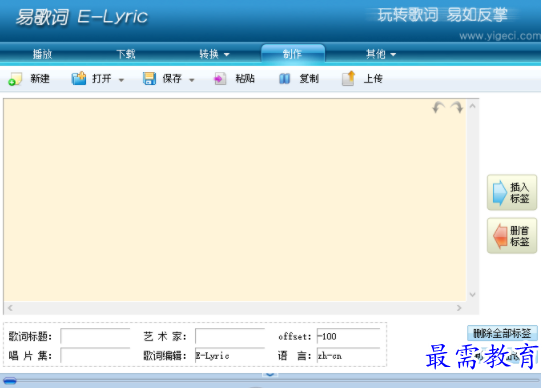The height and width of the screenshot is (388, 547).
Task: Click the New (新建) lyric icon
Action: (15, 79)
